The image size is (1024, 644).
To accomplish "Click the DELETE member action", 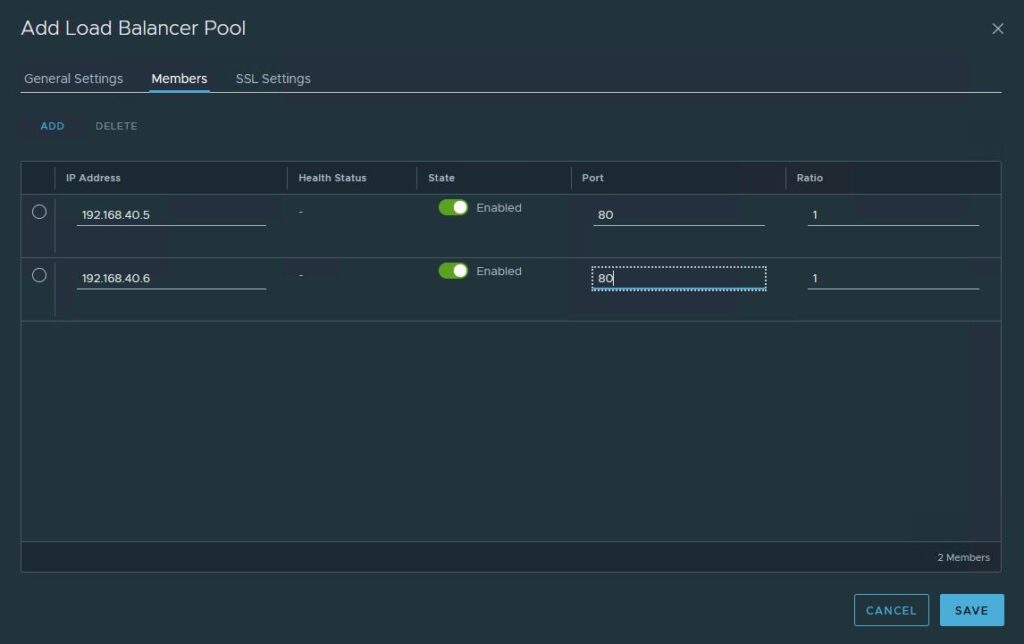I will (x=116, y=126).
